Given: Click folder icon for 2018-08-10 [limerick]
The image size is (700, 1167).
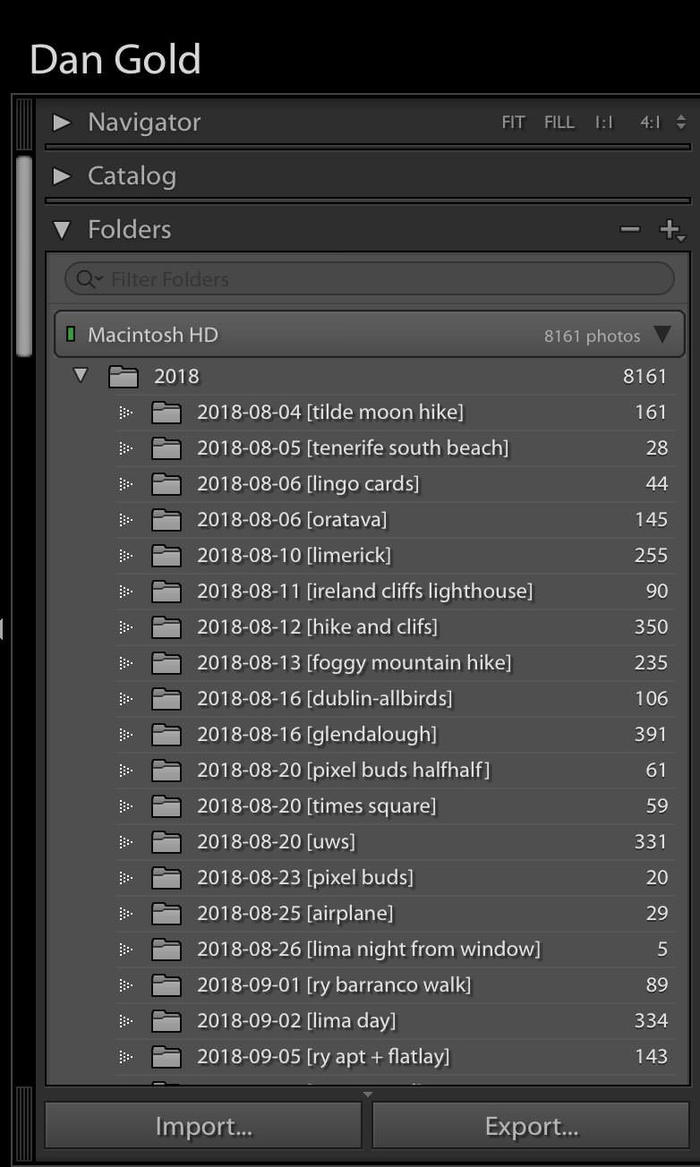Looking at the screenshot, I should pos(166,555).
